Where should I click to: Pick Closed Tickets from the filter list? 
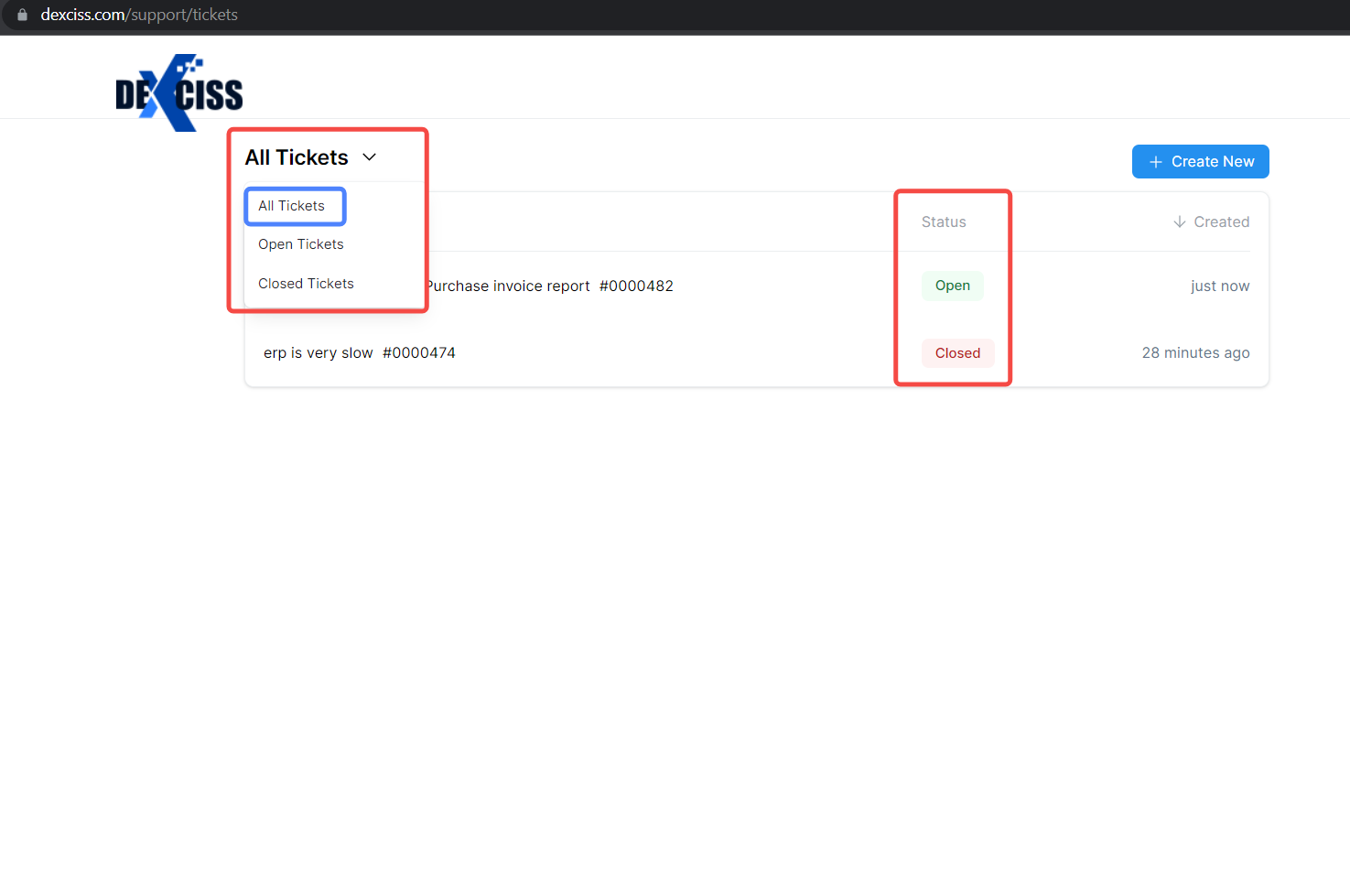pos(306,284)
